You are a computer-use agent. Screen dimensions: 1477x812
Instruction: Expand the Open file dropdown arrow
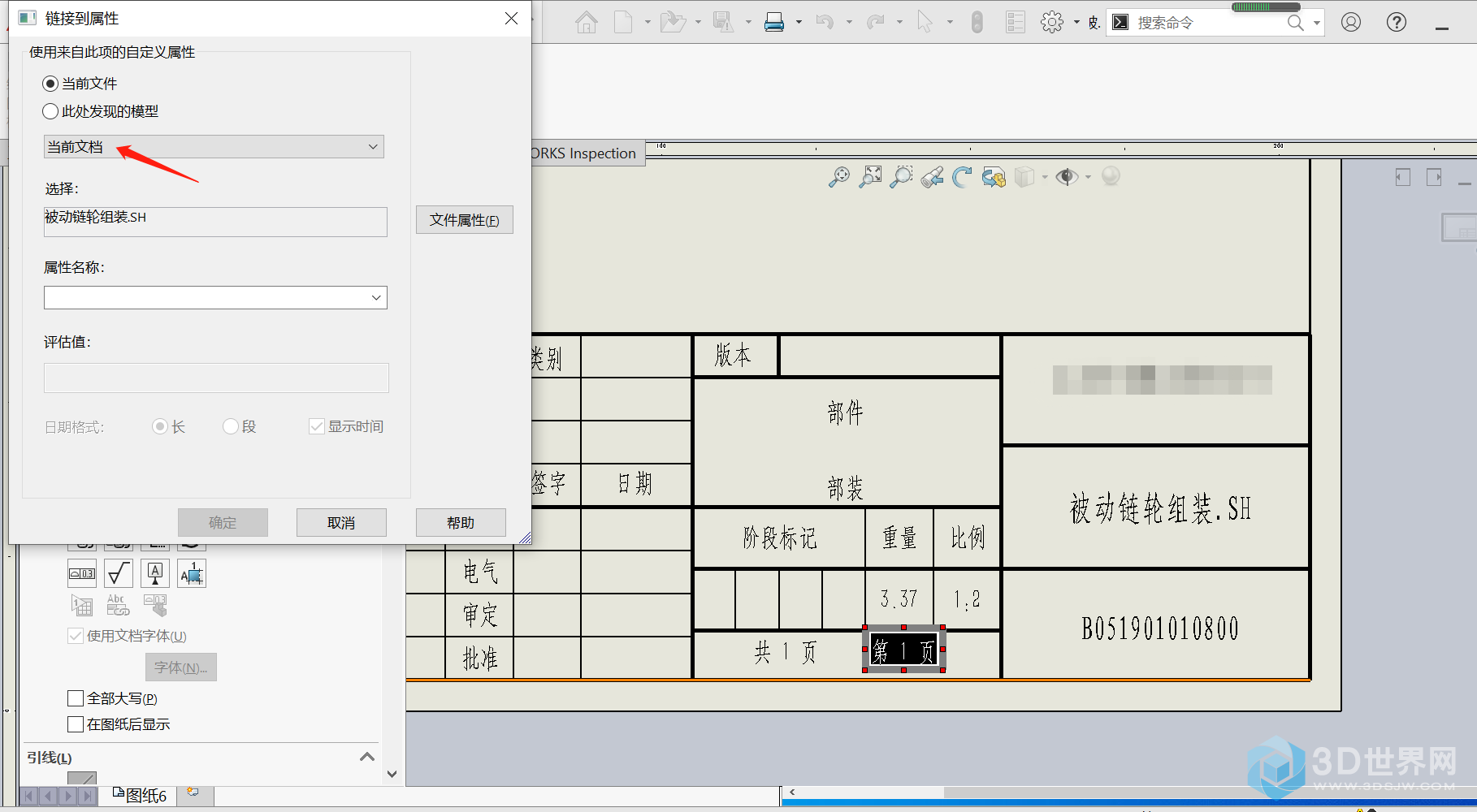[698, 22]
